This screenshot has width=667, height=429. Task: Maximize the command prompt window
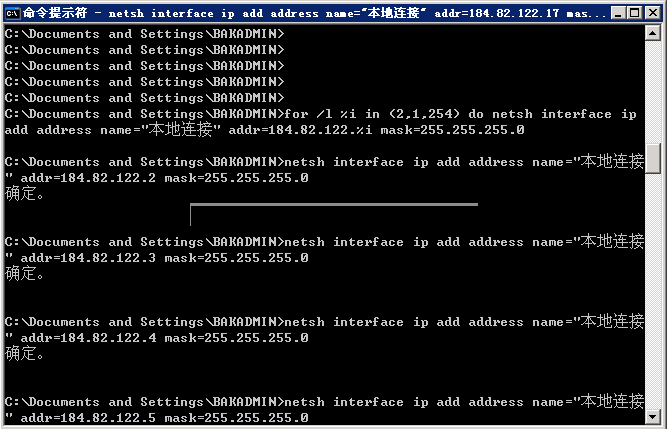[635, 13]
